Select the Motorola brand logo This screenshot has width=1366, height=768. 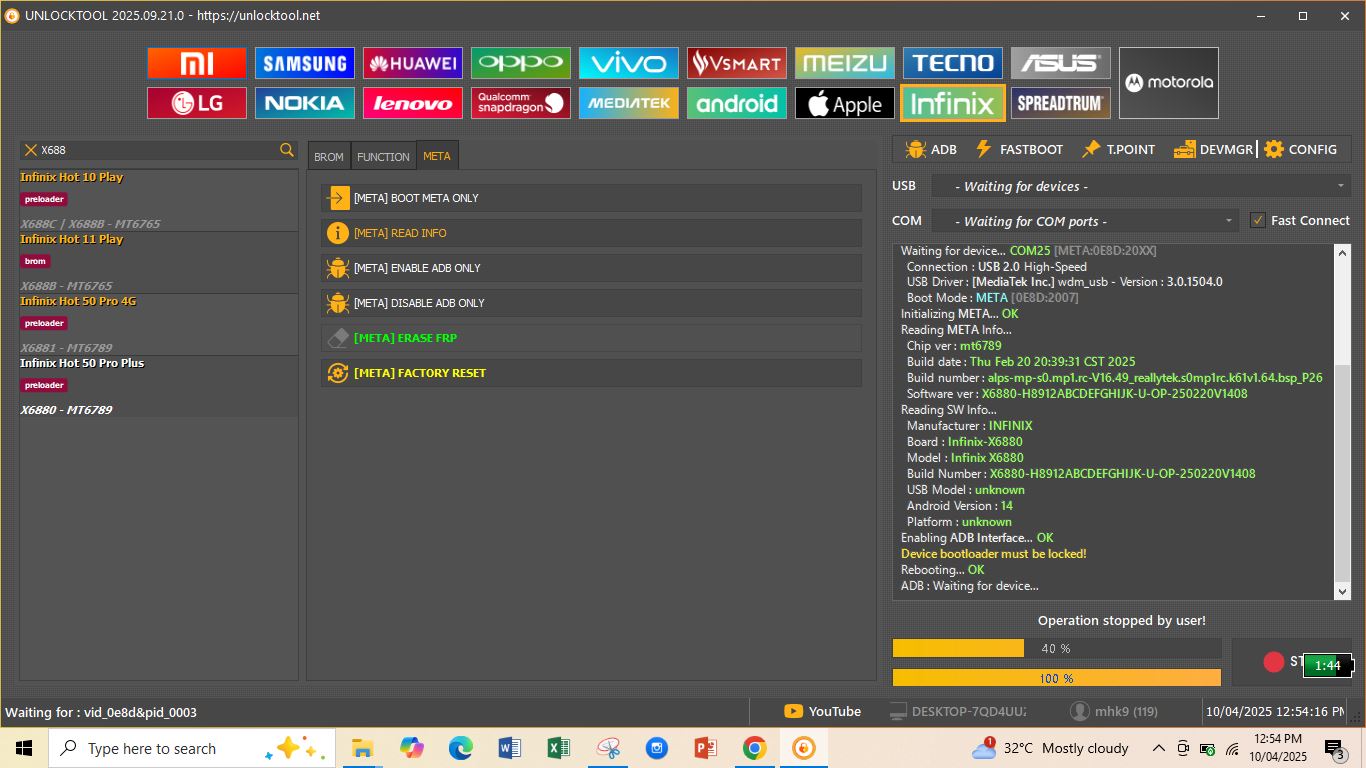click(1168, 83)
